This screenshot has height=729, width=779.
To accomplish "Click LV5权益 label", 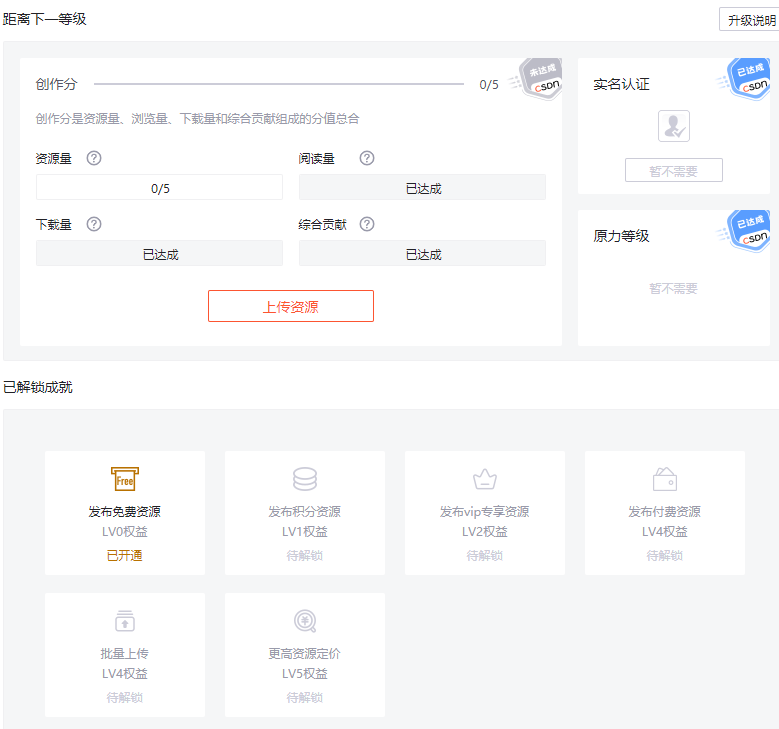I will (x=305, y=674).
